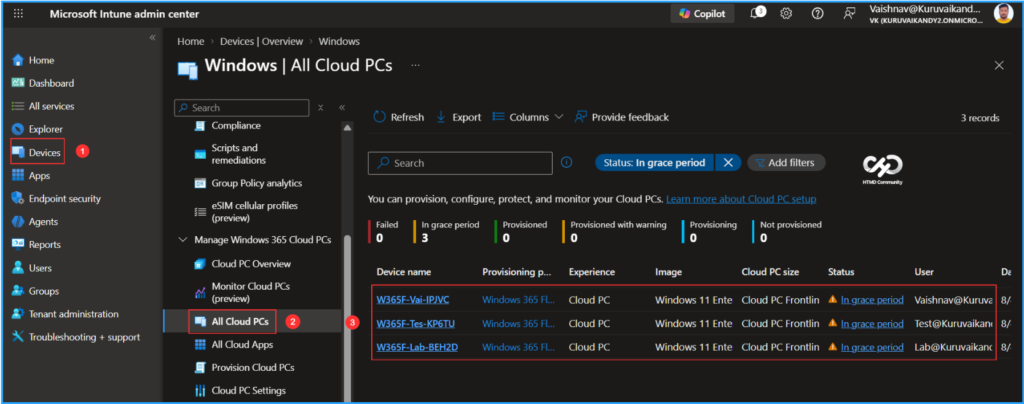This screenshot has width=1024, height=404.
Task: Click the 'In grace period' count tile
Action: [x=447, y=231]
